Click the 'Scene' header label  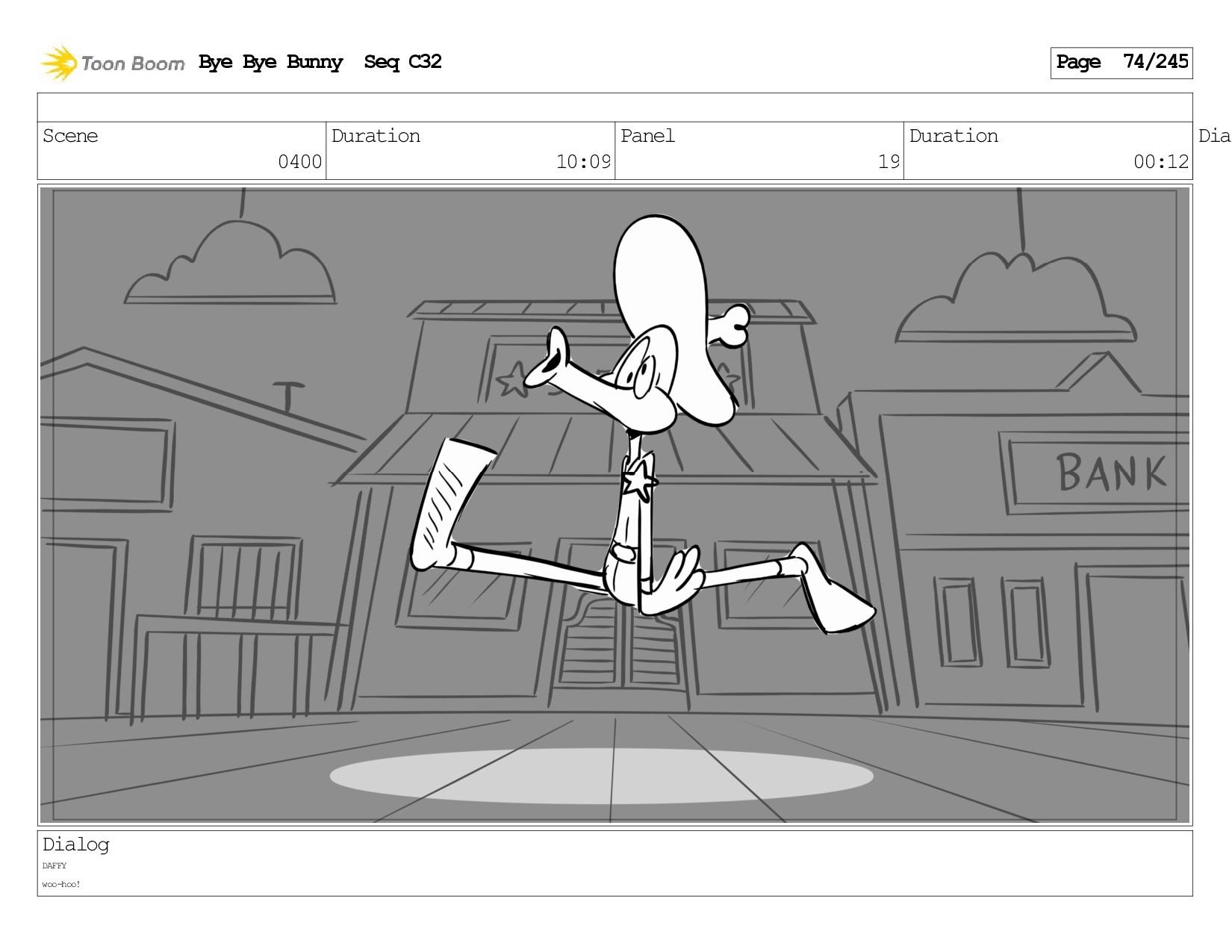(x=70, y=136)
